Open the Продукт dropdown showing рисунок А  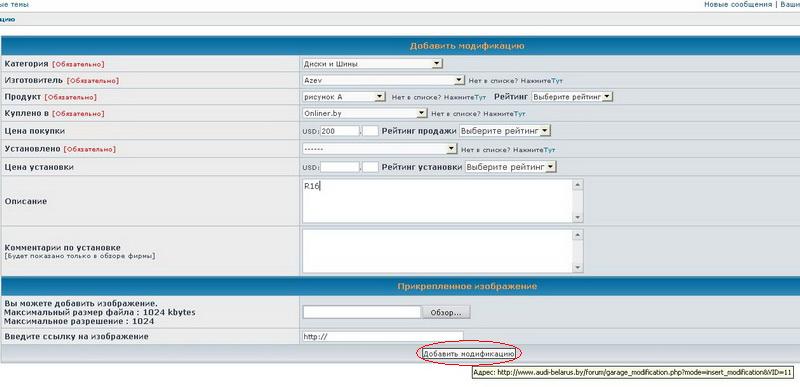tap(343, 96)
